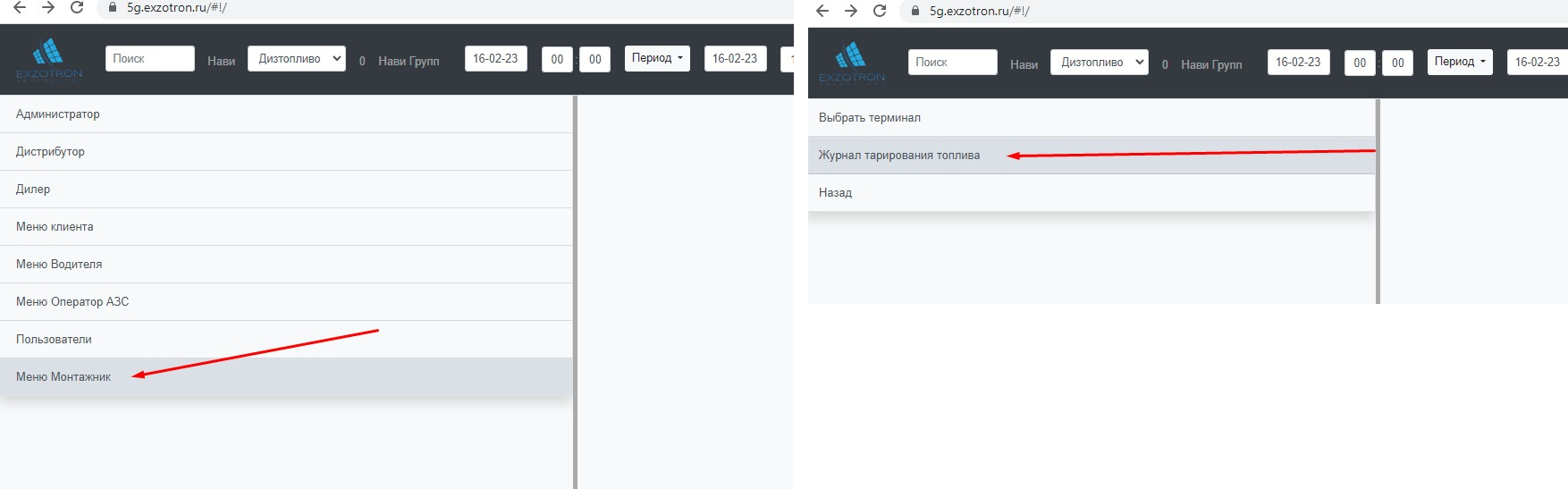Click address bar URL in right window
This screenshot has width=1568, height=489.
point(980,11)
